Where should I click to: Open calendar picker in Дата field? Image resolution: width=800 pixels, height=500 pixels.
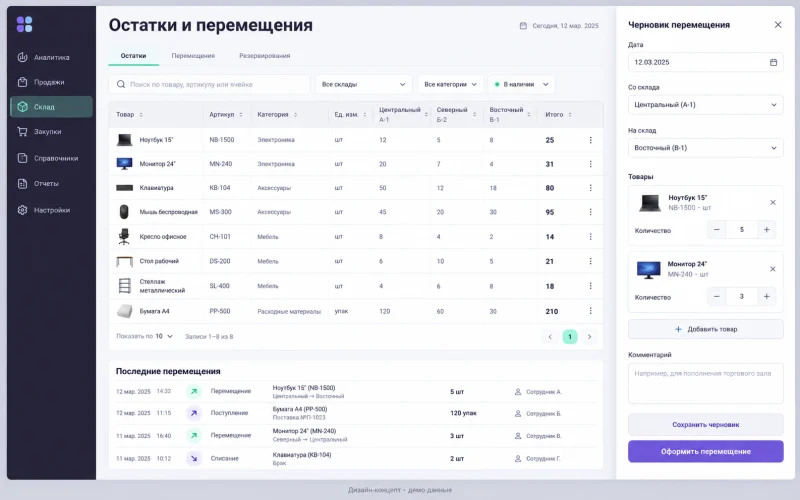pyautogui.click(x=773, y=62)
